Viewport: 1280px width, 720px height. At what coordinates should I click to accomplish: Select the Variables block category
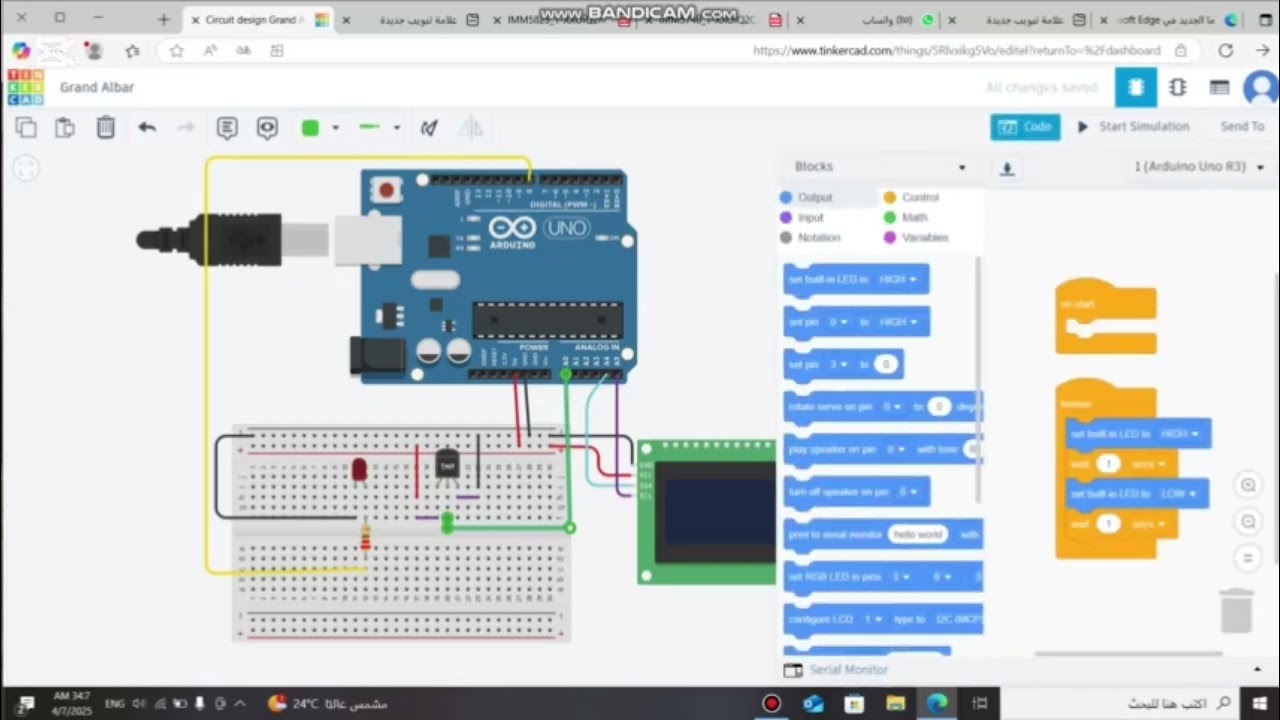tap(916, 237)
